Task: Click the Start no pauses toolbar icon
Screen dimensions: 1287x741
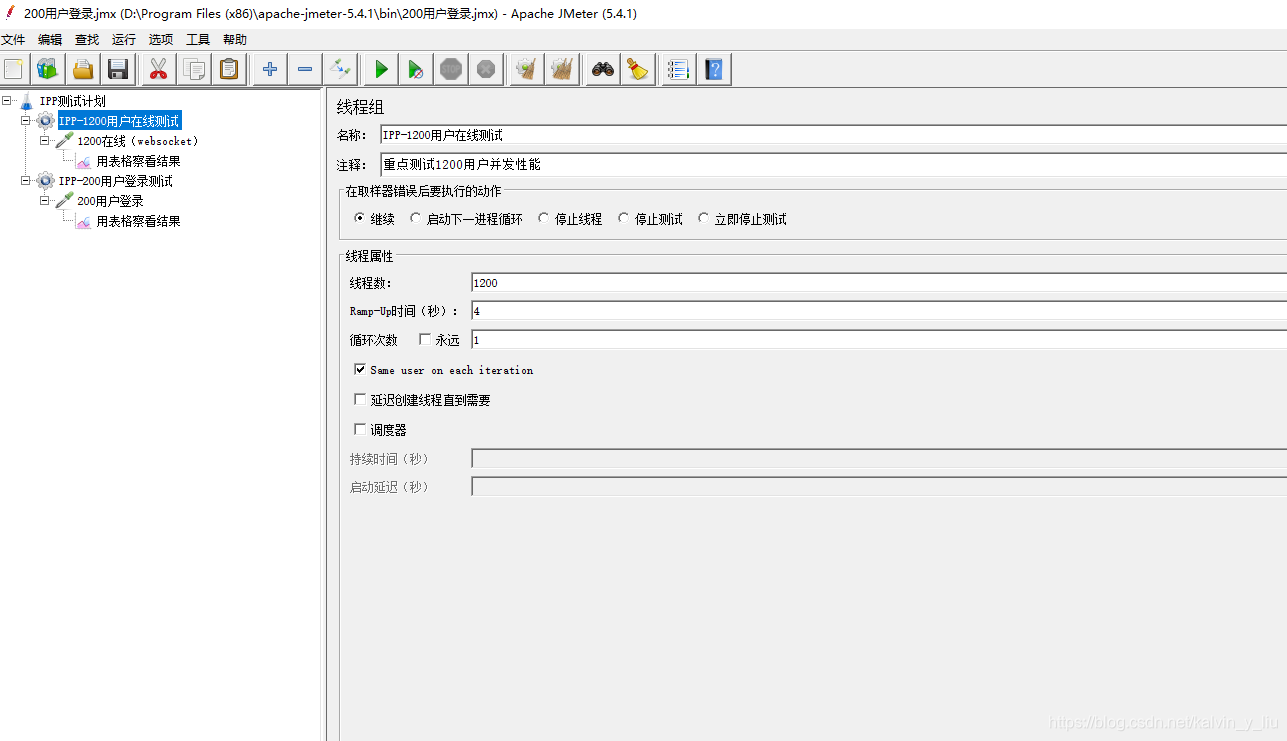Action: [x=416, y=69]
